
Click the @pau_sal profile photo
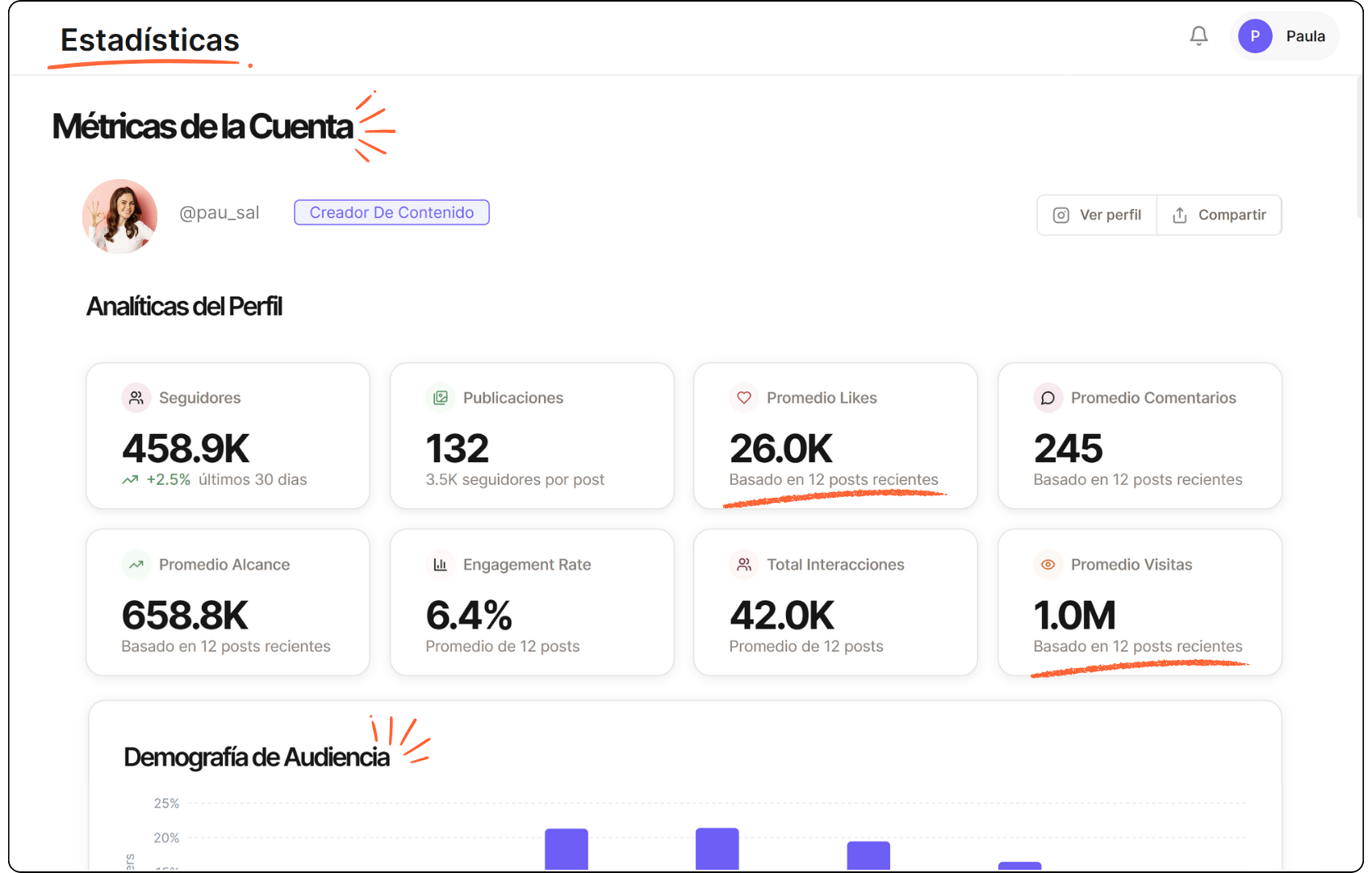(x=120, y=216)
